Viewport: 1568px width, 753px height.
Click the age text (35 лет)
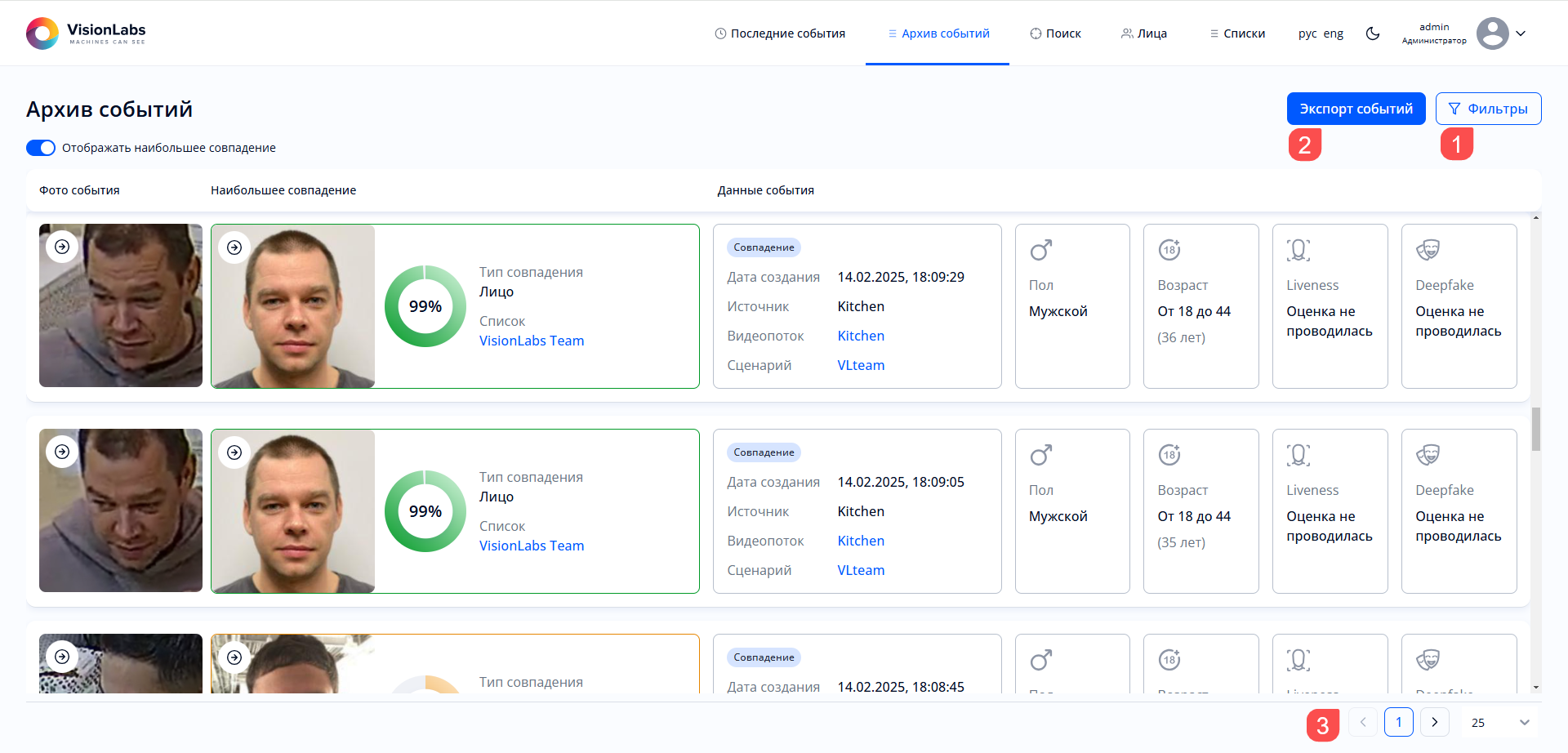click(1182, 542)
